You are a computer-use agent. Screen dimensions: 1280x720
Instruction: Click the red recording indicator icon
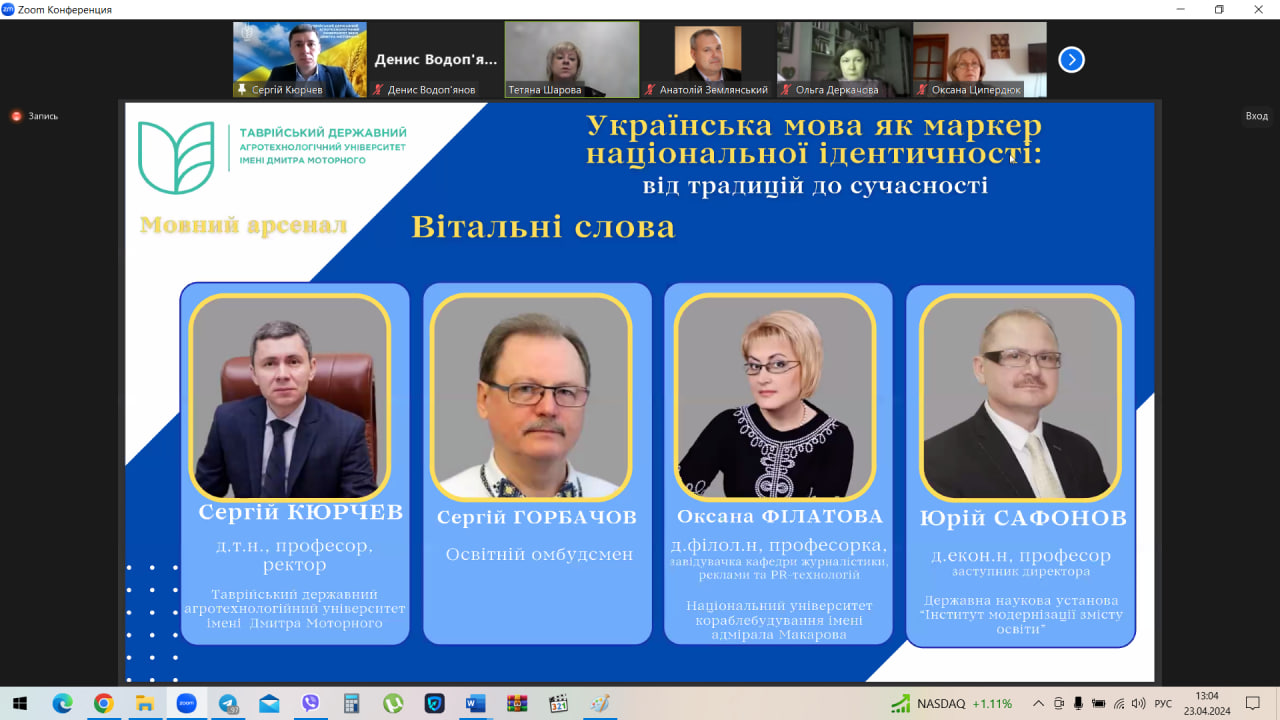tap(16, 116)
